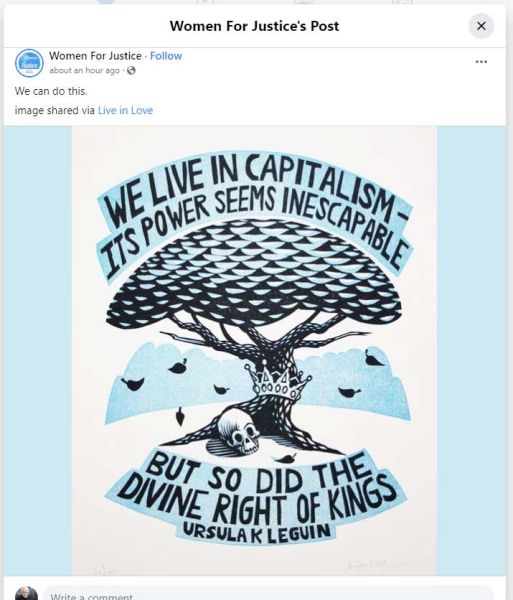The height and width of the screenshot is (600, 513).
Task: Click the tree canopy in the poster
Action: (254, 276)
